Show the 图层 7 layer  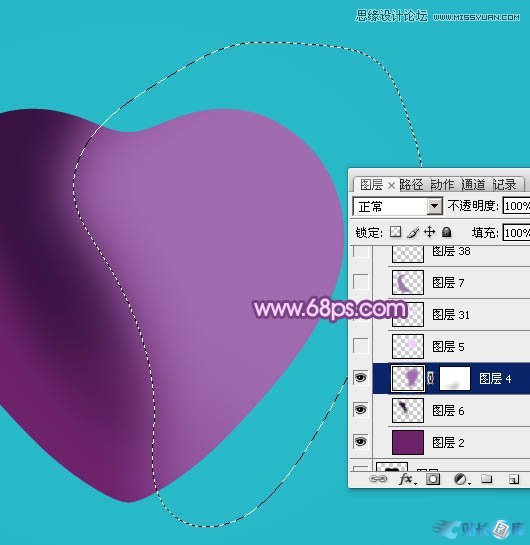tap(360, 282)
